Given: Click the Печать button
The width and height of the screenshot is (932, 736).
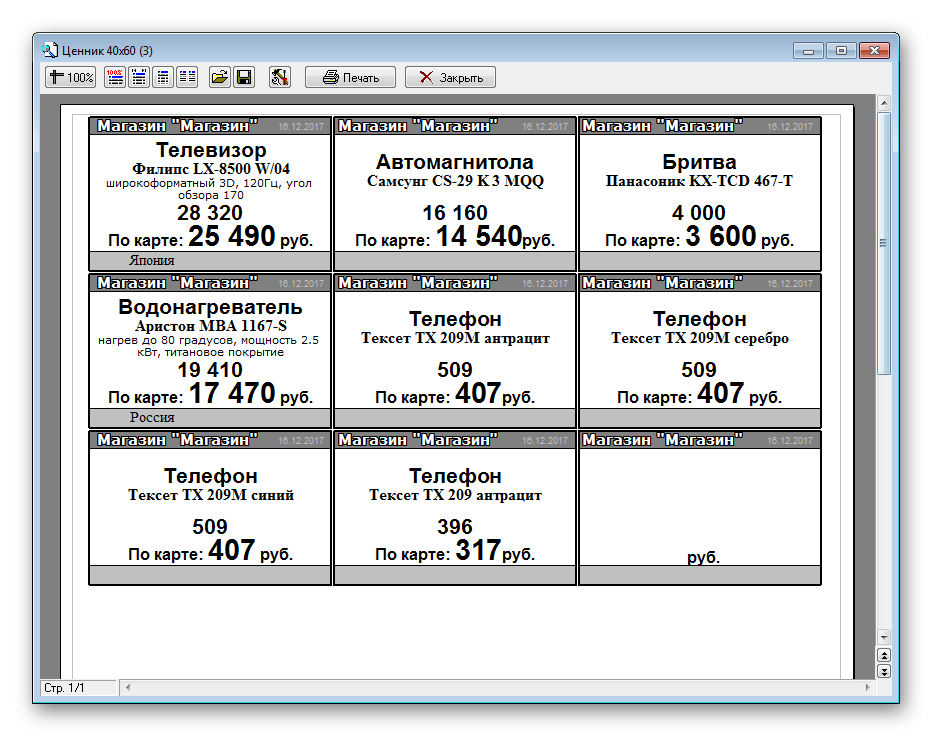Looking at the screenshot, I should click(x=351, y=77).
